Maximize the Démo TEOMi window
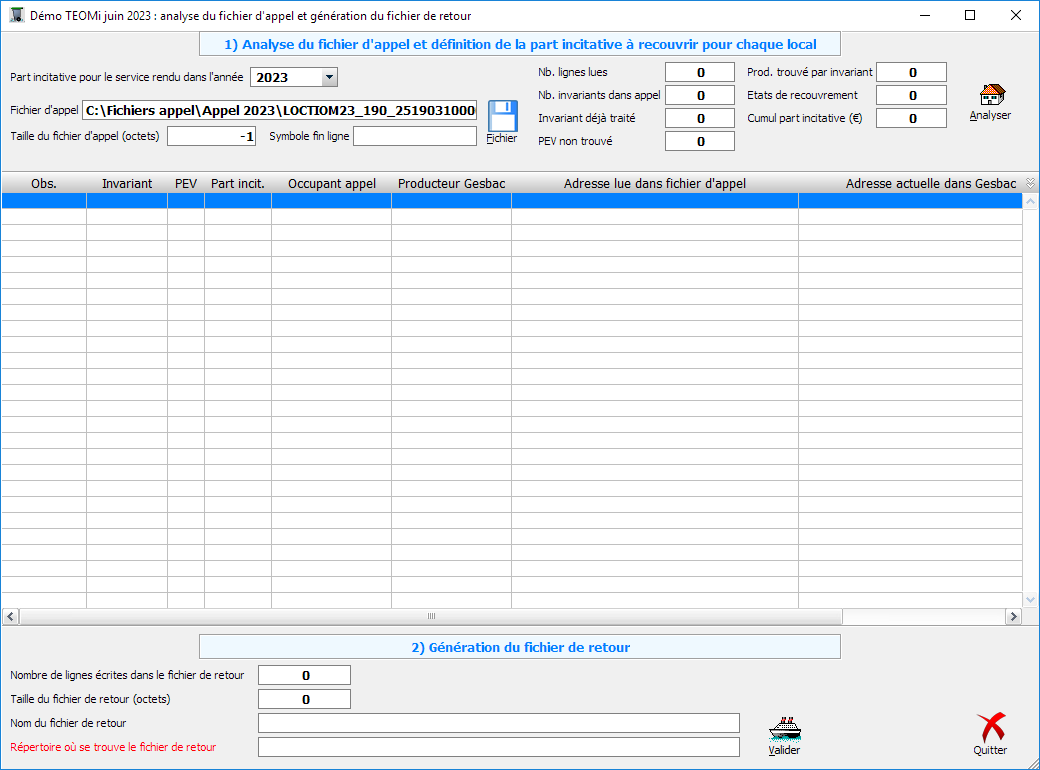The width and height of the screenshot is (1040, 770). pyautogui.click(x=969, y=16)
